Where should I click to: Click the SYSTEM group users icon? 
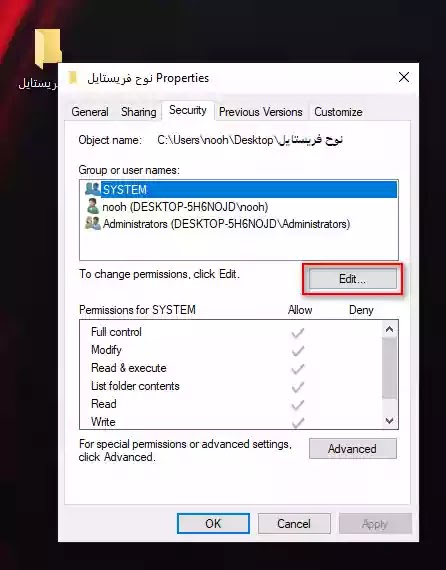tap(93, 189)
